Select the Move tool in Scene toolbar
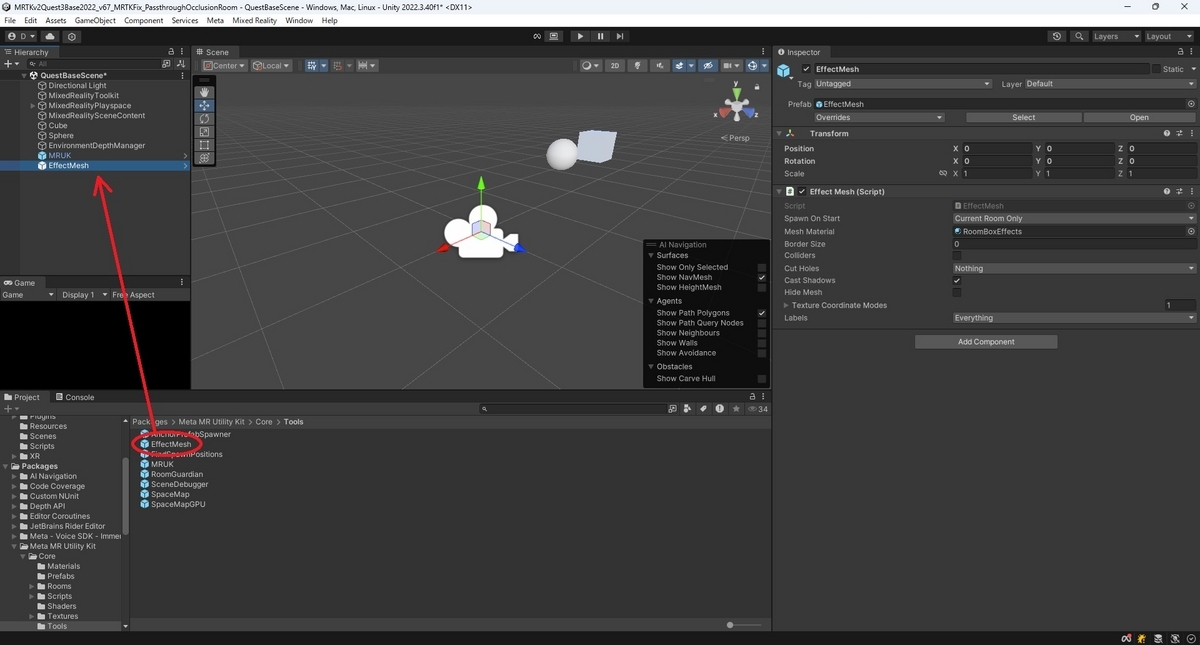This screenshot has height=645, width=1200. (x=205, y=105)
